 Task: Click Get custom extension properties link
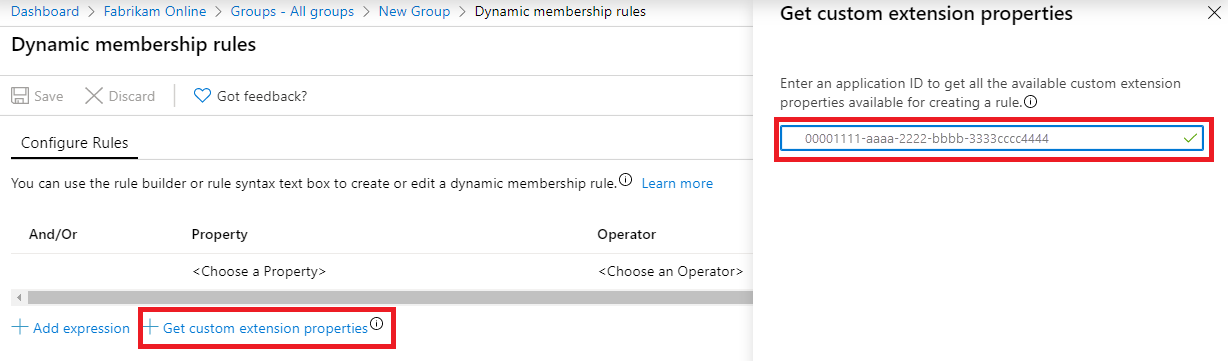pyautogui.click(x=265, y=329)
